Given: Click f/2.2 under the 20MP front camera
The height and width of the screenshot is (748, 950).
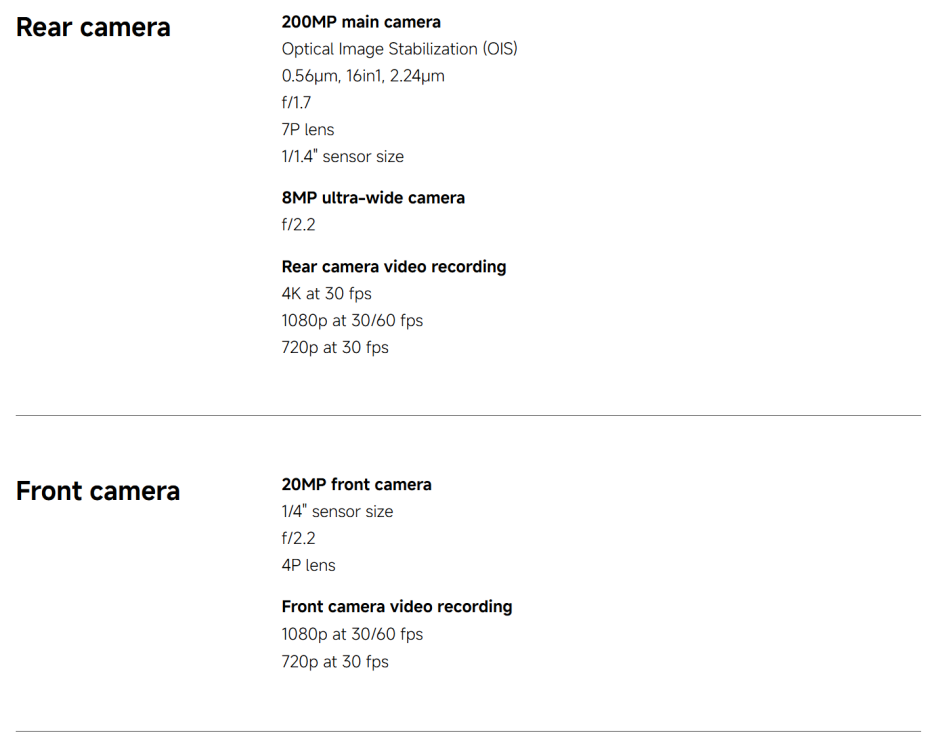Looking at the screenshot, I should tap(298, 539).
